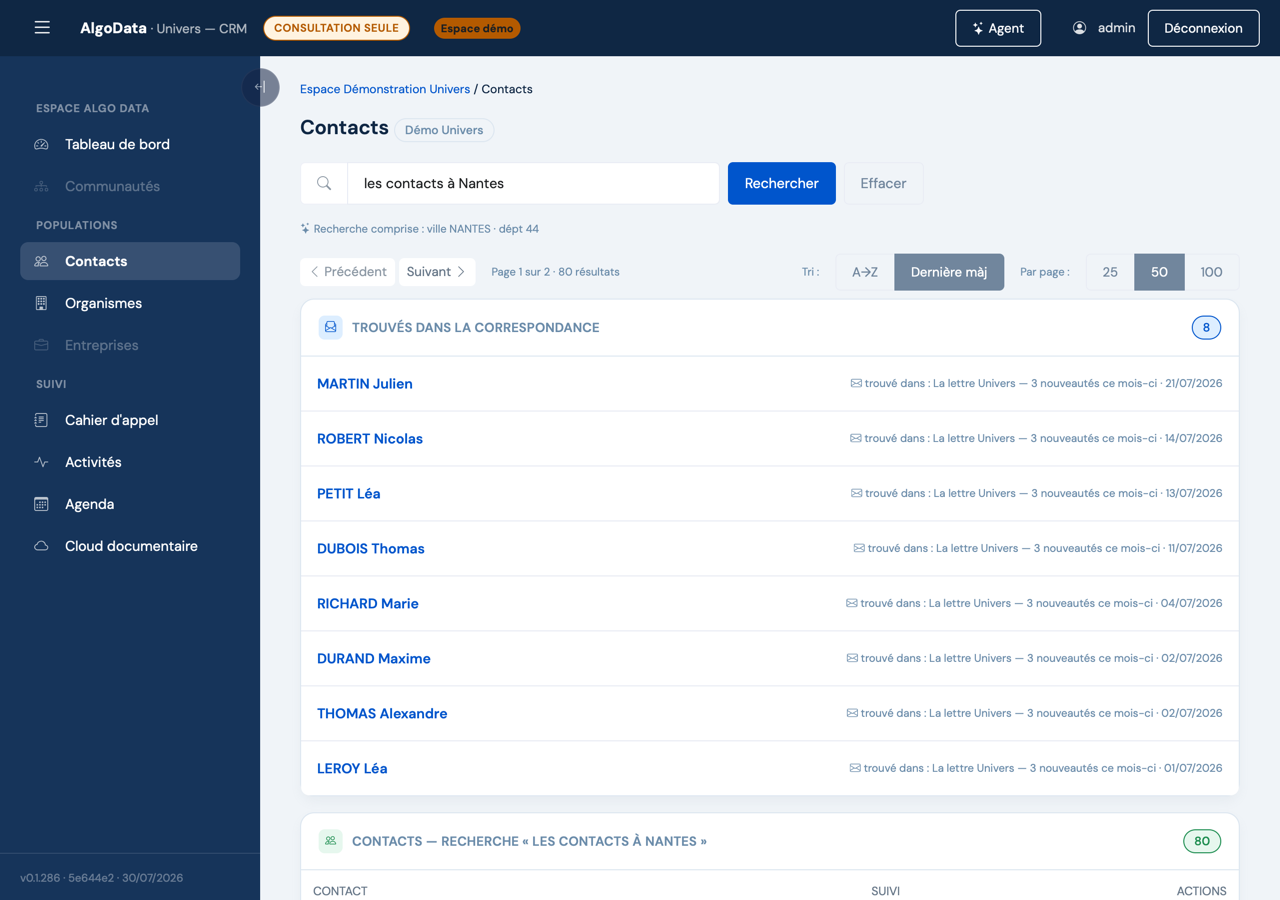Viewport: 1280px width, 900px height.
Task: Click into the contacts search field
Action: point(533,183)
